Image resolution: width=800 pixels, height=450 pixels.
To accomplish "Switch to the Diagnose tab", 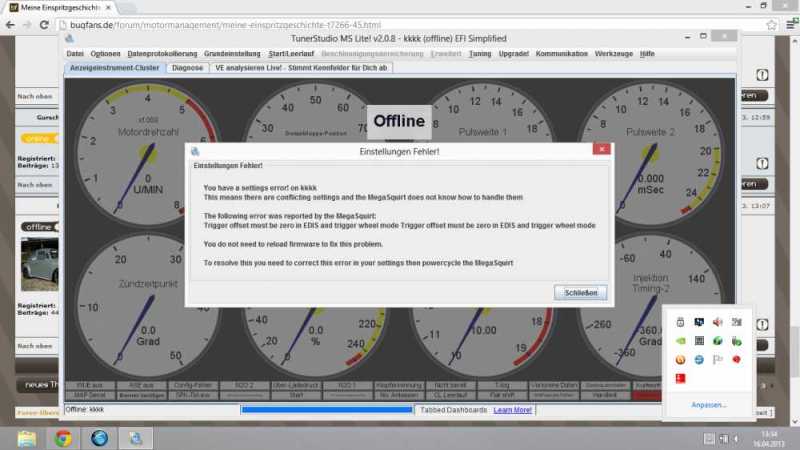I will click(187, 67).
